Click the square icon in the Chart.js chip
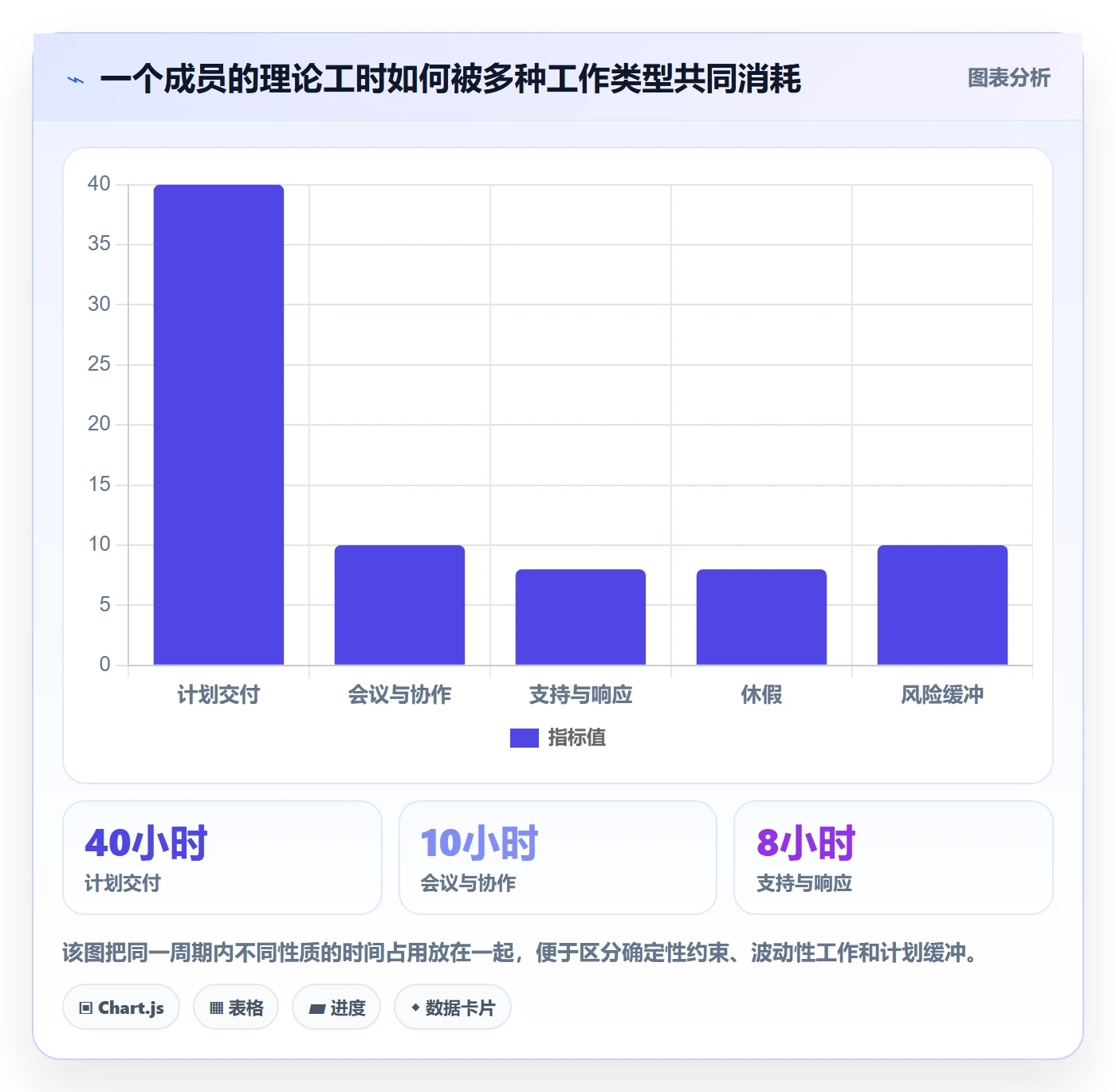1116x1092 pixels. (x=86, y=1008)
